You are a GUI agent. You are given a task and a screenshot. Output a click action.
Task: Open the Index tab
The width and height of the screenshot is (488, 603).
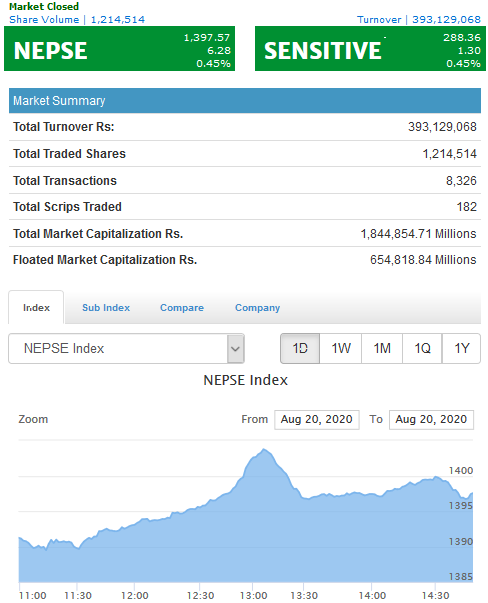(x=36, y=308)
